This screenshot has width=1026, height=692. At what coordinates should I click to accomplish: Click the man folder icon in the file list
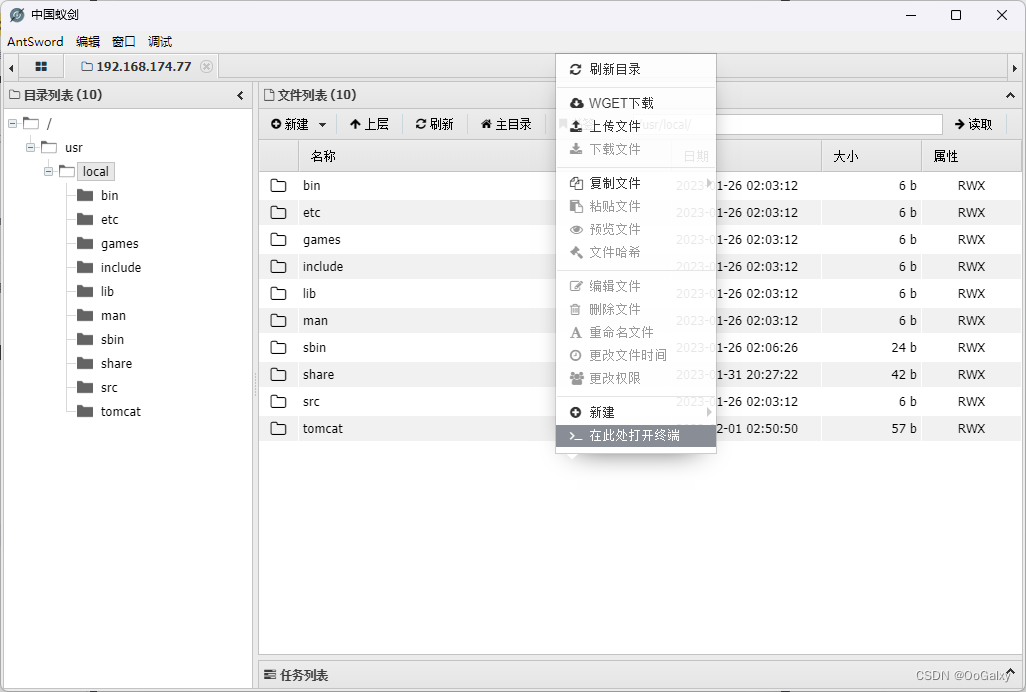point(279,320)
